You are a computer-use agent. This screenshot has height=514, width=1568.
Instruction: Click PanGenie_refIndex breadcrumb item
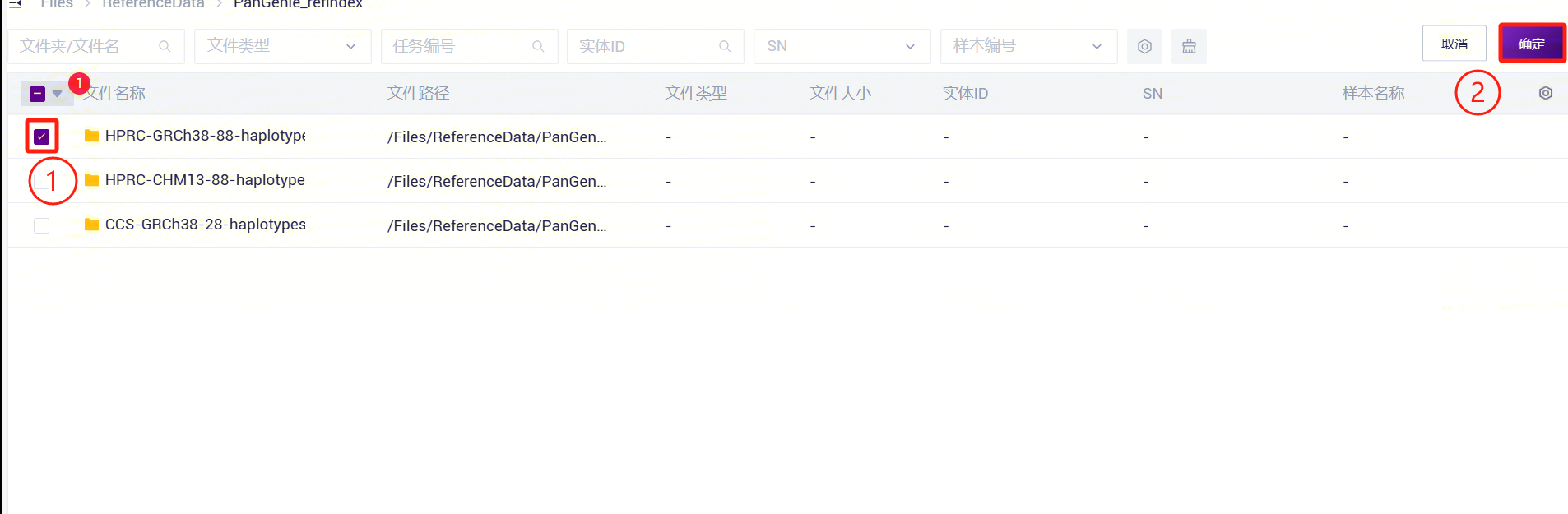298,4
